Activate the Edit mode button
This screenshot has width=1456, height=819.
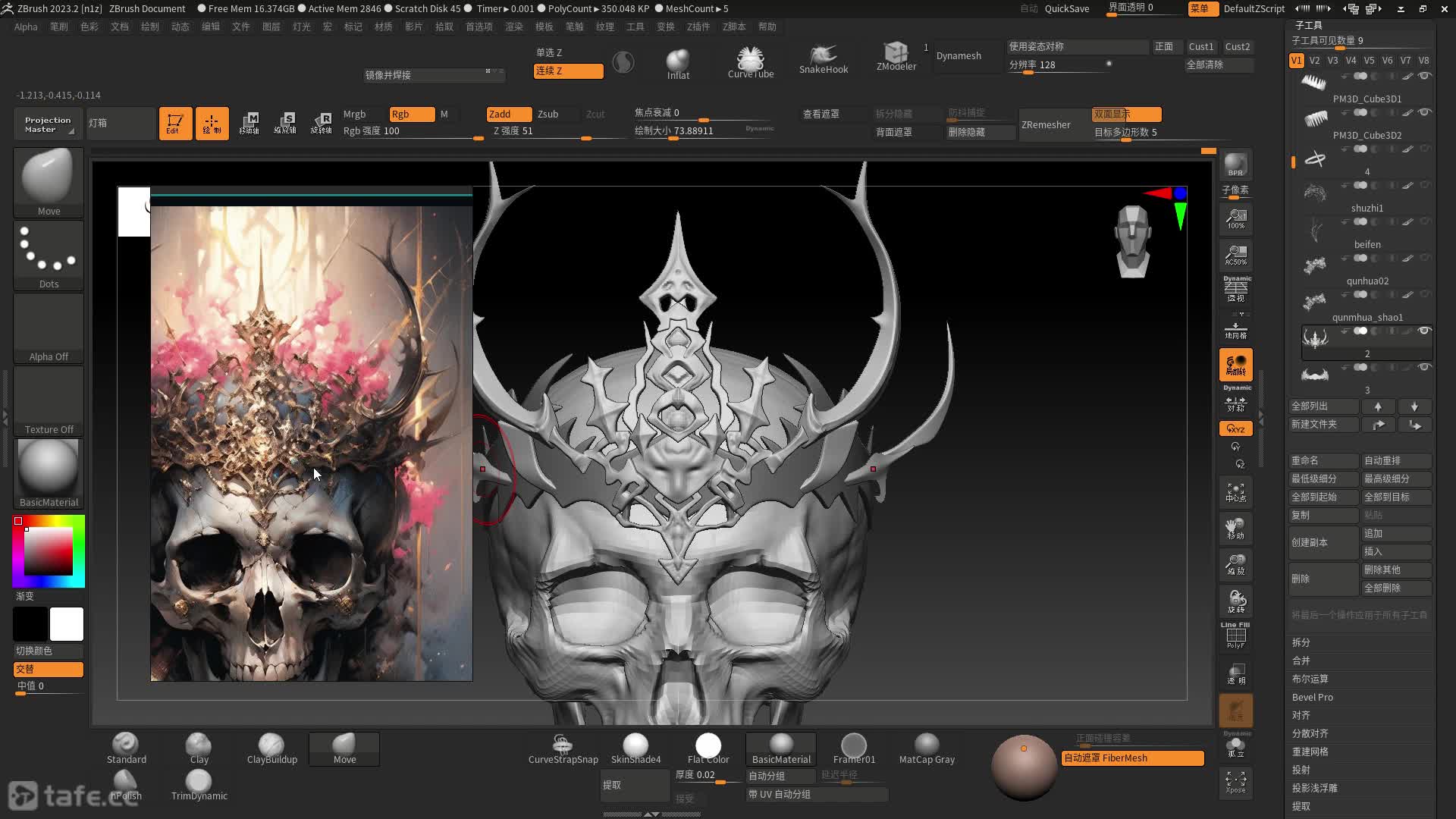(175, 123)
